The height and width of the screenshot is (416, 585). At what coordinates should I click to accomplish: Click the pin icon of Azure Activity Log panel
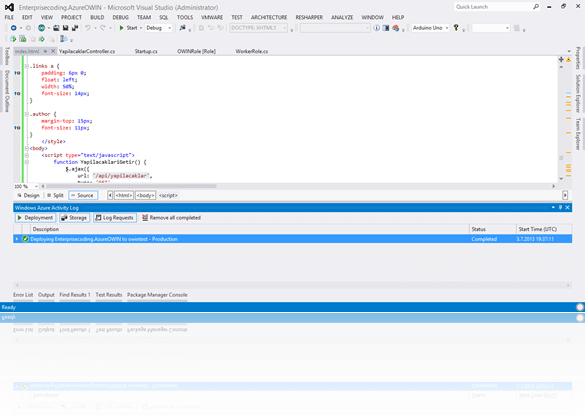click(560, 207)
